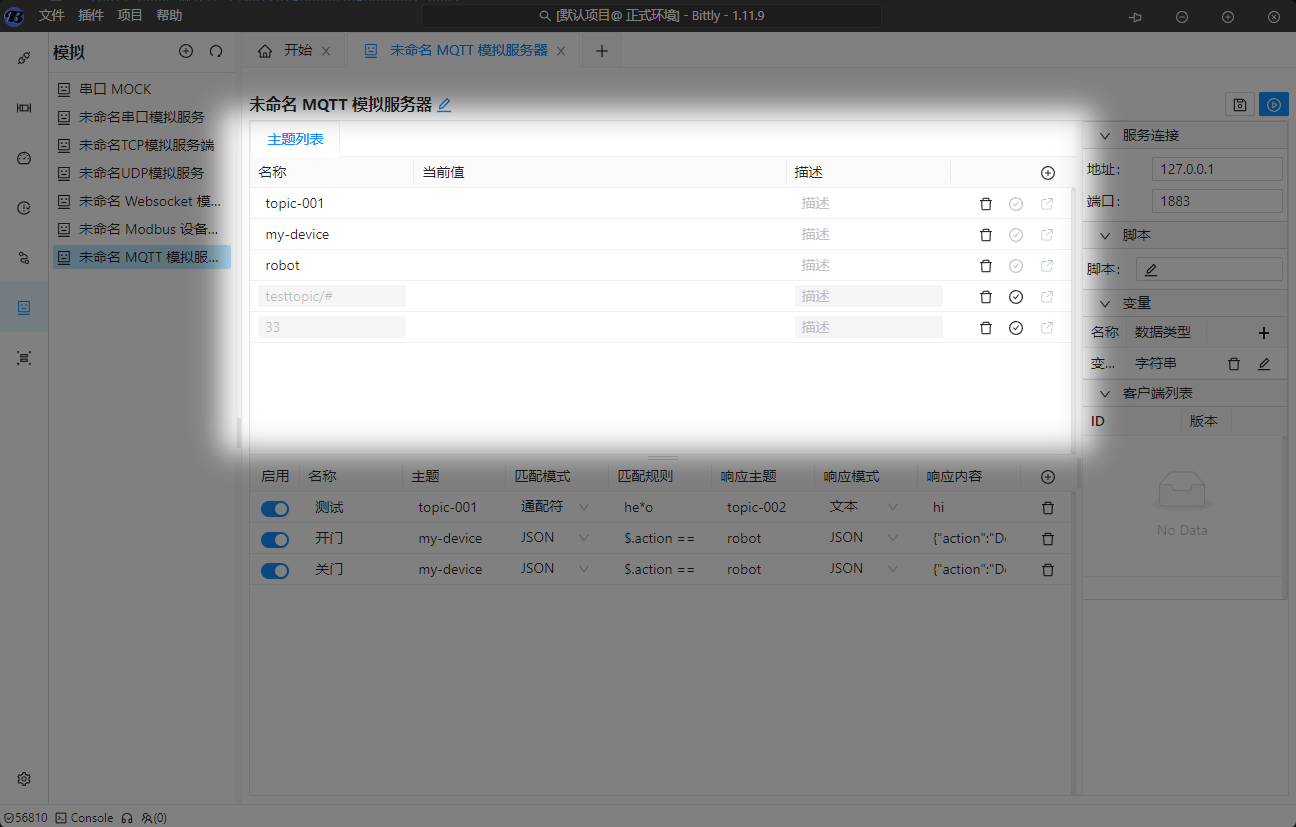Disable the 测试 rule toggle
The width and height of the screenshot is (1296, 827).
pyautogui.click(x=275, y=508)
